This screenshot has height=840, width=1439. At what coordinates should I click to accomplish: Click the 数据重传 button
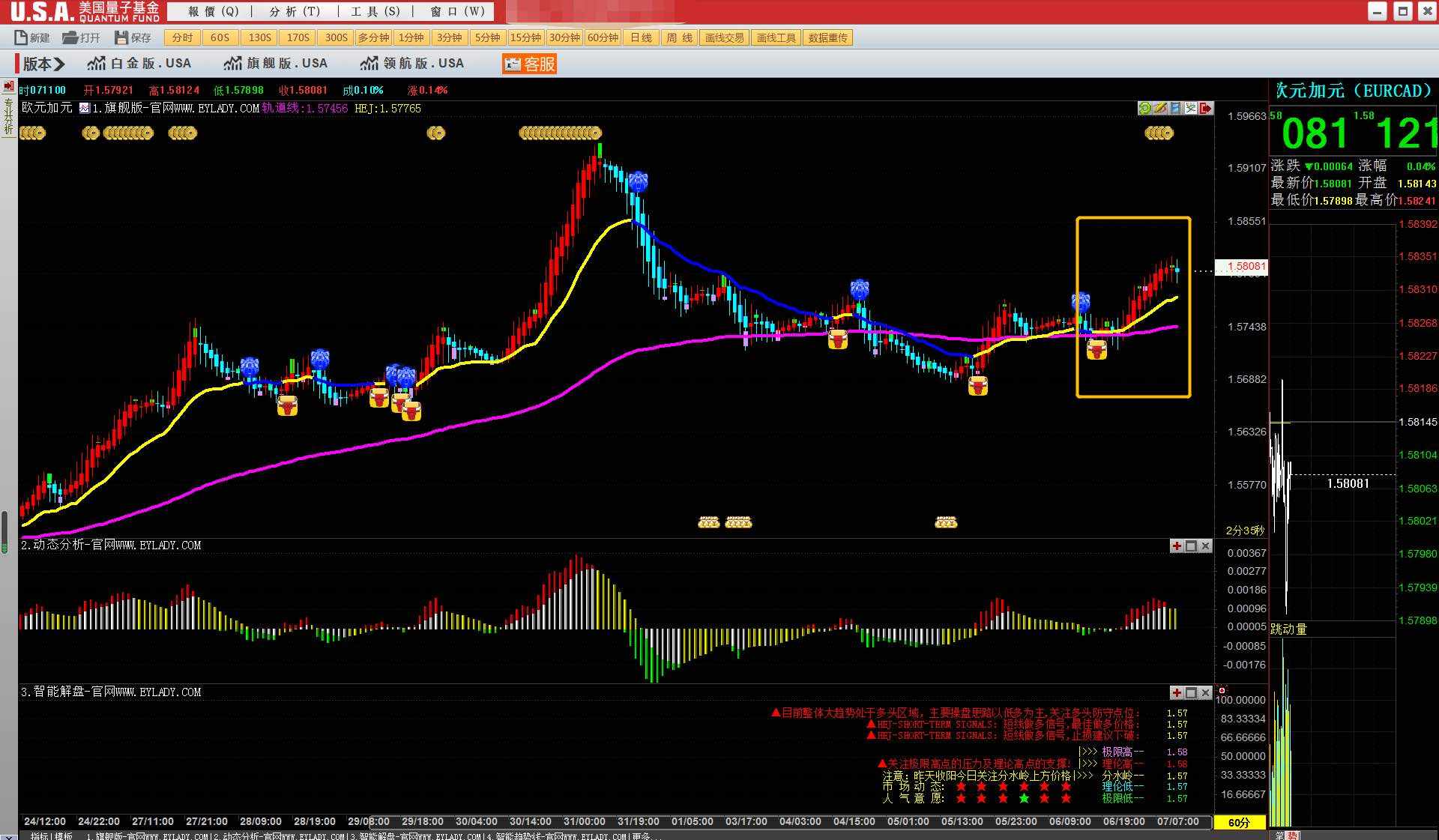click(827, 37)
